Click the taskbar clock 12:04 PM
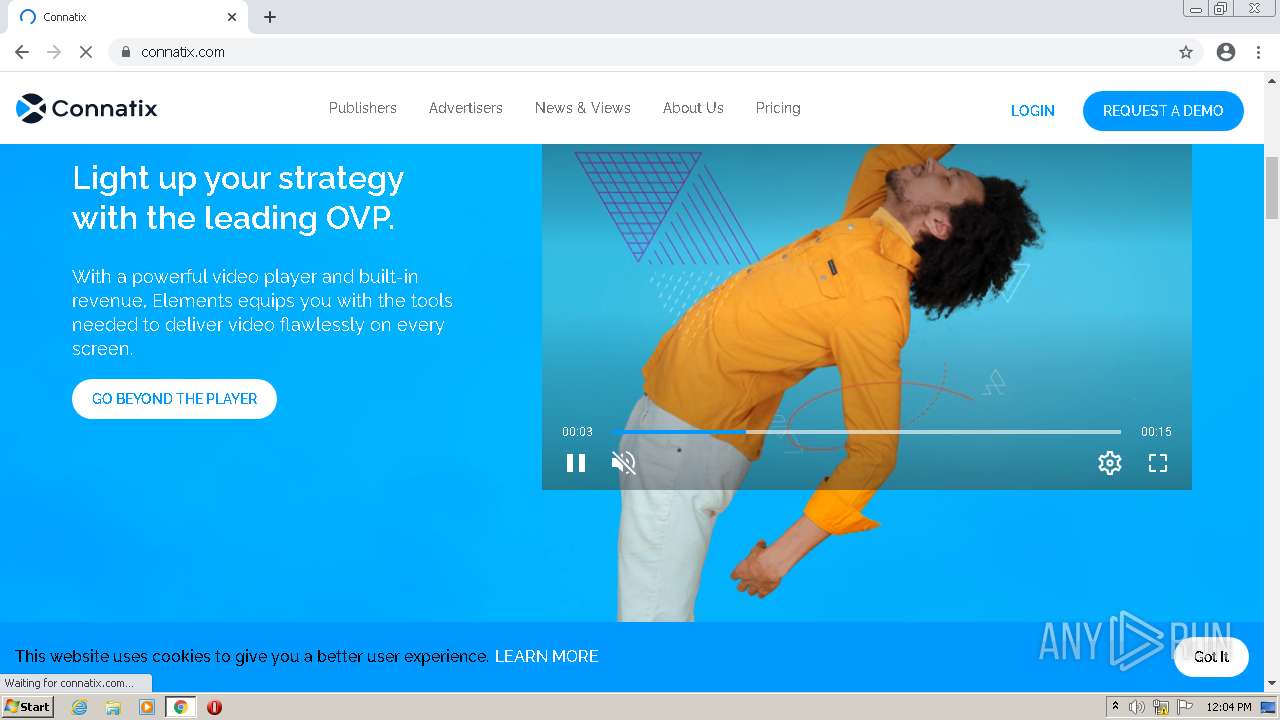This screenshot has width=1280, height=720. click(1229, 707)
